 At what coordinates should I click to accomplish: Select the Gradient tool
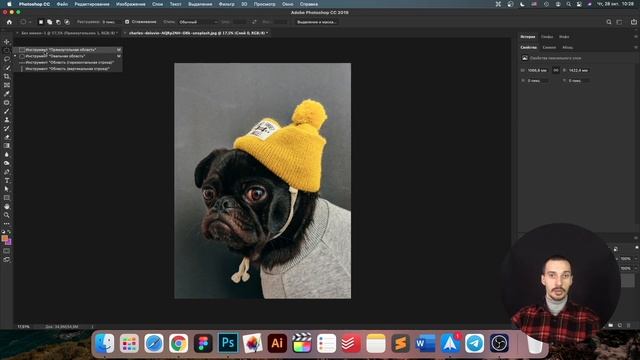click(7, 146)
